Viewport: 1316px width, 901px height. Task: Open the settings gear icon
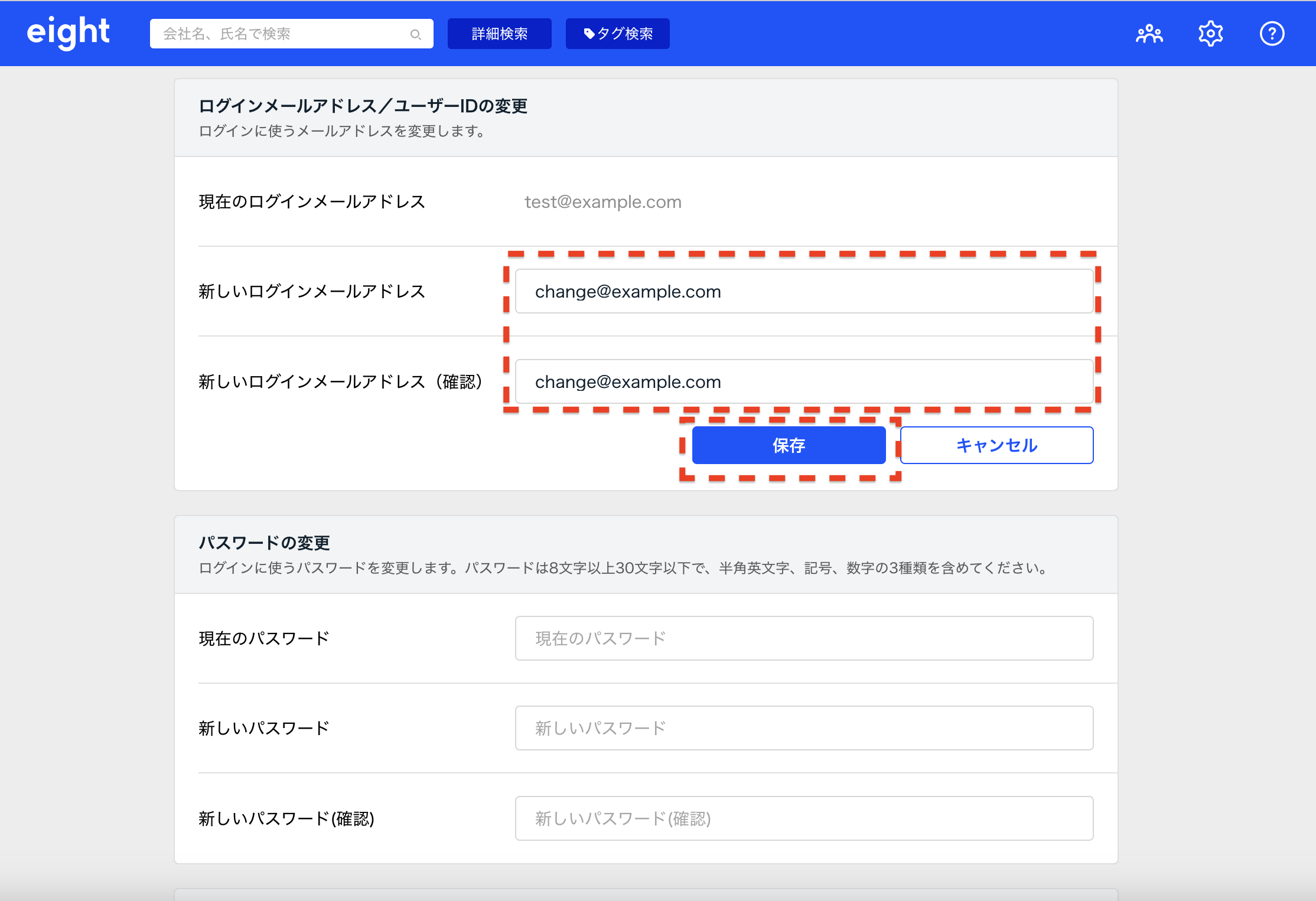(1210, 34)
